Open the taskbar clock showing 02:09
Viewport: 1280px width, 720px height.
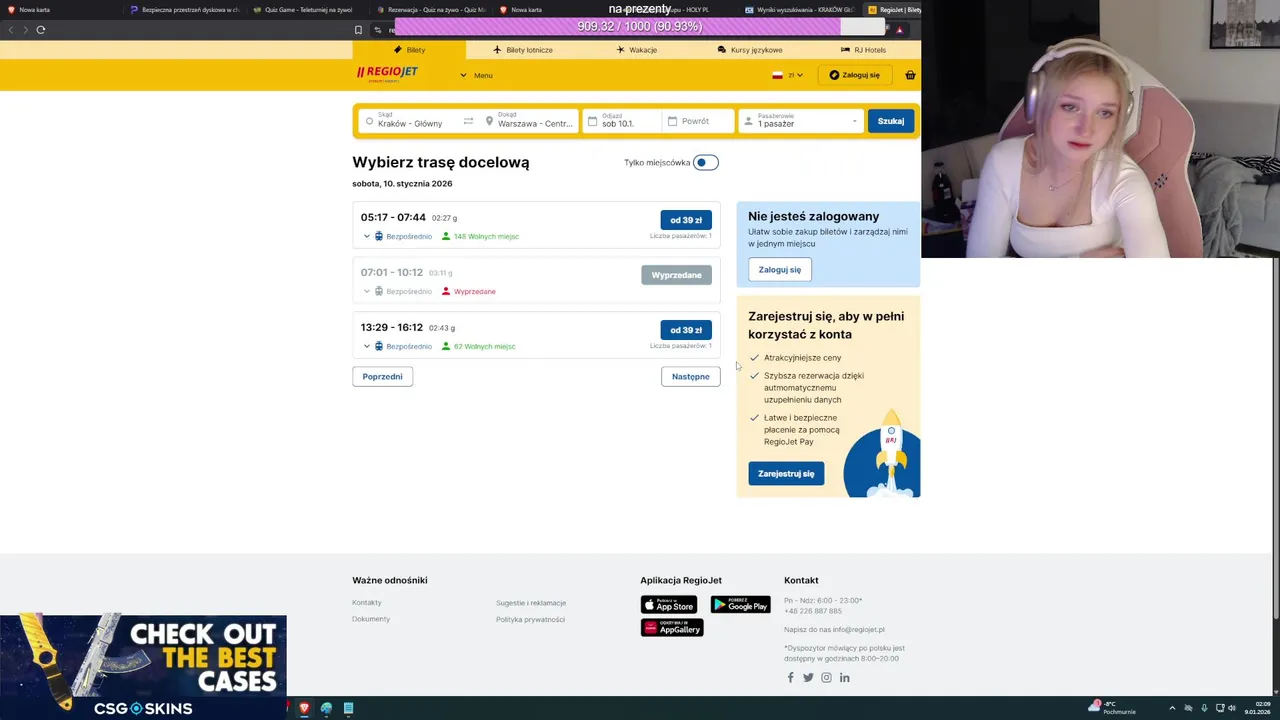coord(1257,708)
